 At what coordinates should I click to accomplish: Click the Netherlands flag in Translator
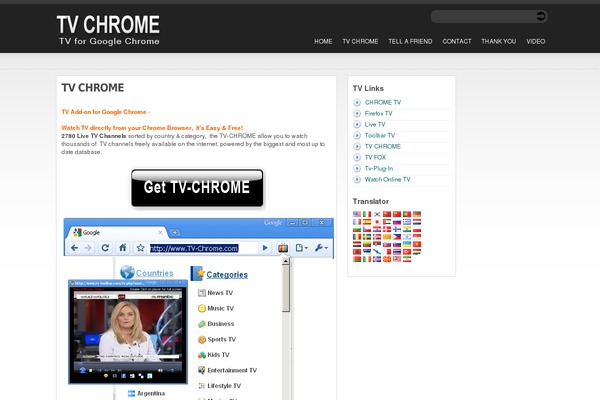click(x=417, y=222)
